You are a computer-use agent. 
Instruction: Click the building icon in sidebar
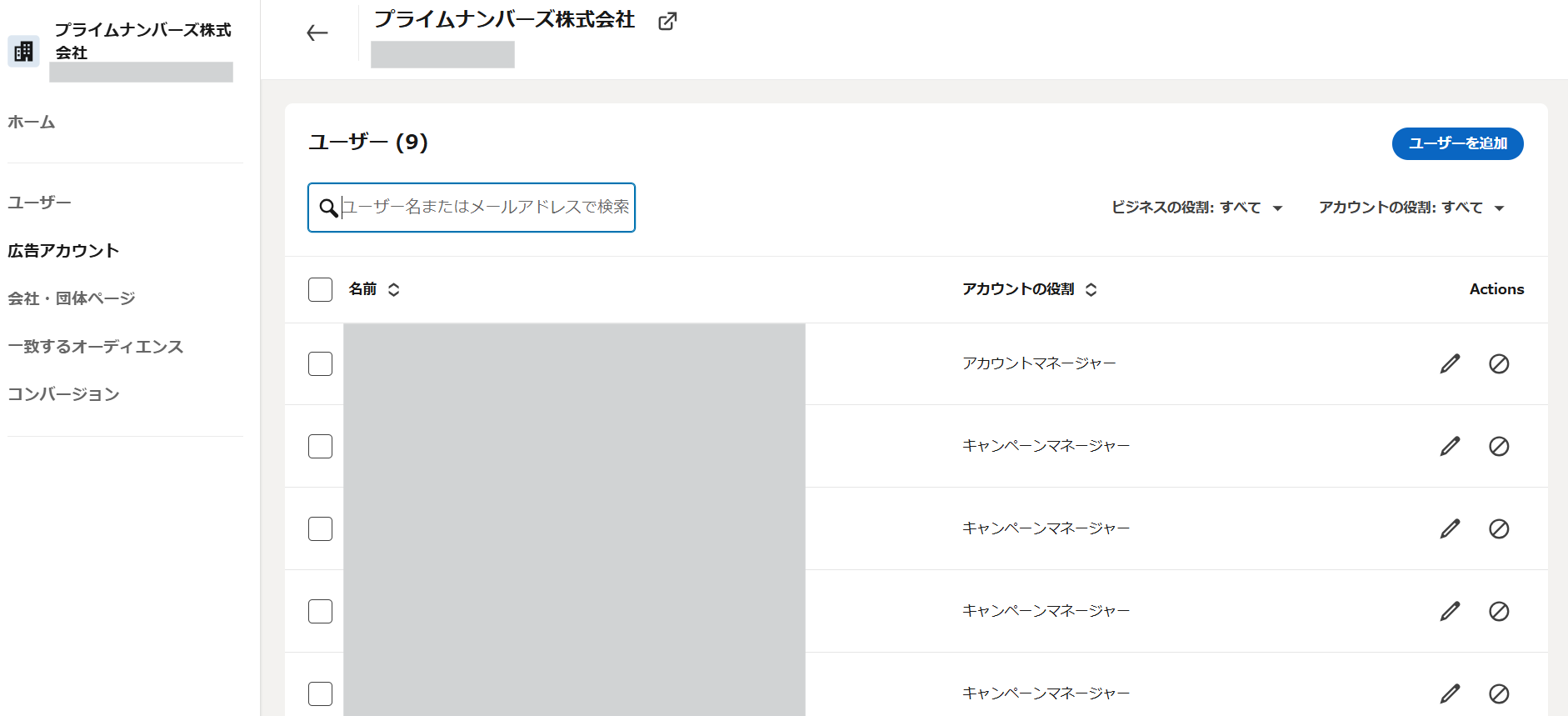pyautogui.click(x=23, y=52)
